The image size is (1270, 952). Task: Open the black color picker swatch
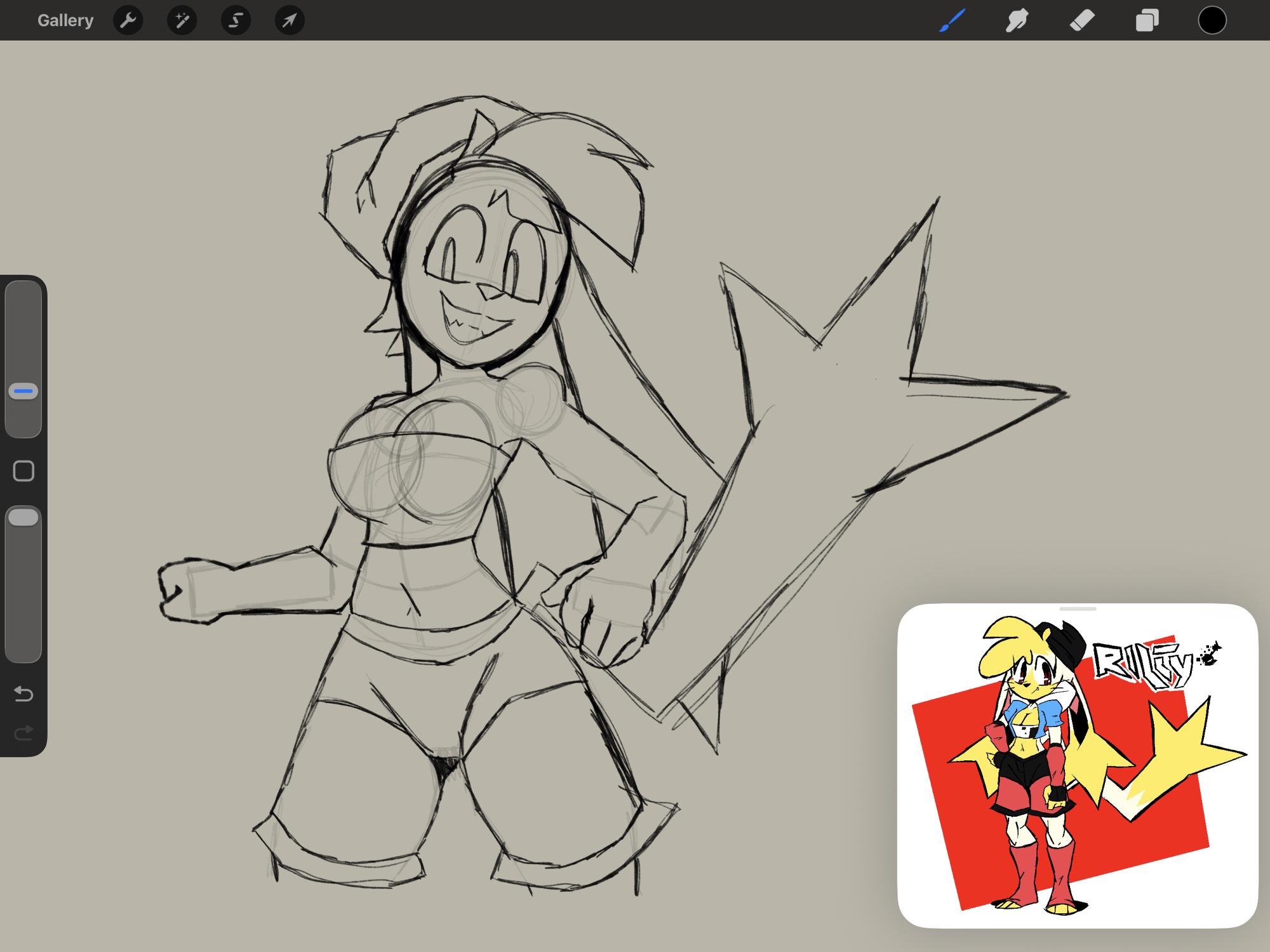1212,20
